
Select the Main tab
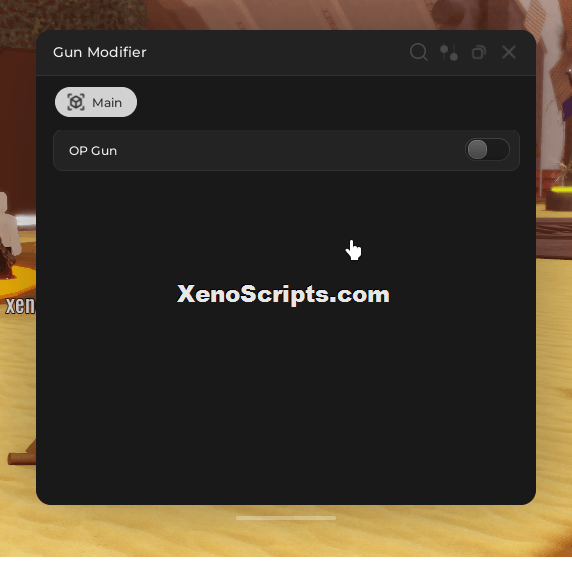(96, 102)
